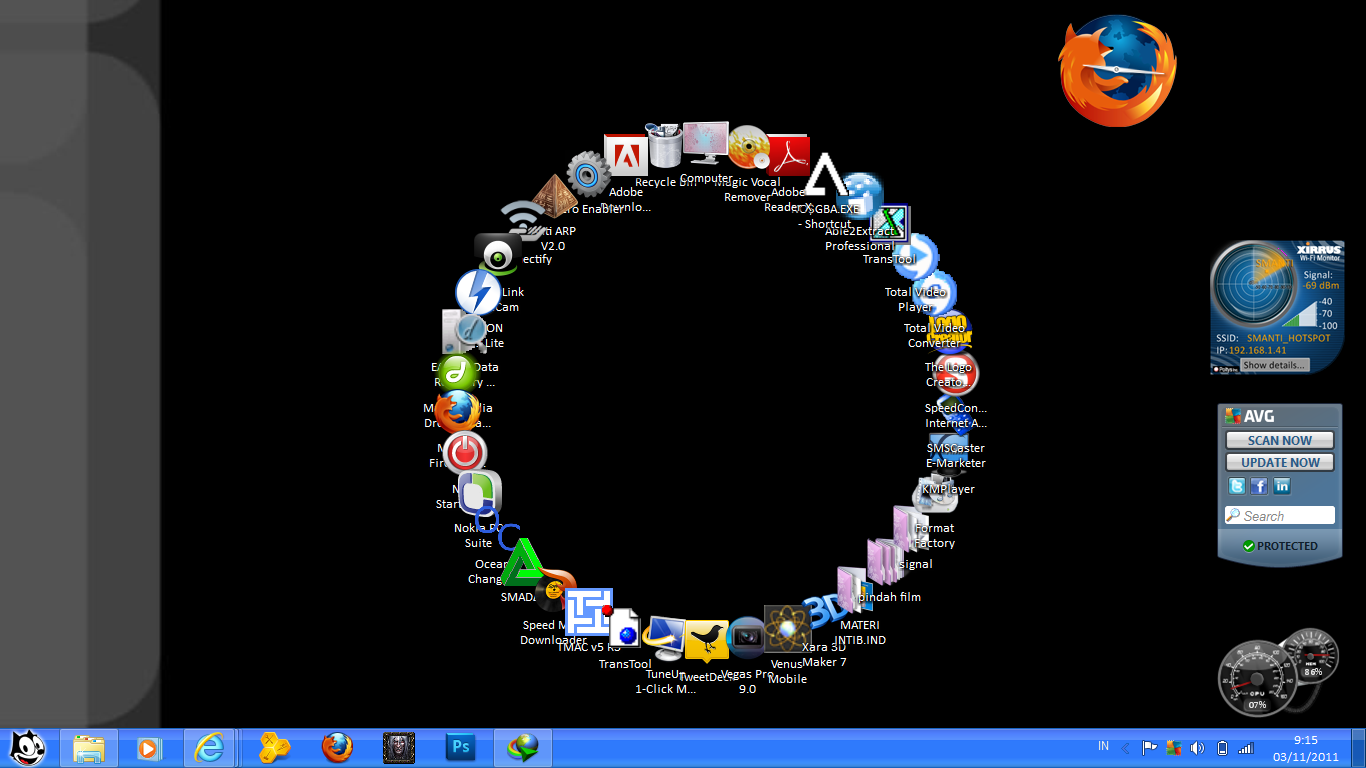Image resolution: width=1366 pixels, height=768 pixels.
Task: Click the CPU meter gauge gadget
Action: 1257,679
